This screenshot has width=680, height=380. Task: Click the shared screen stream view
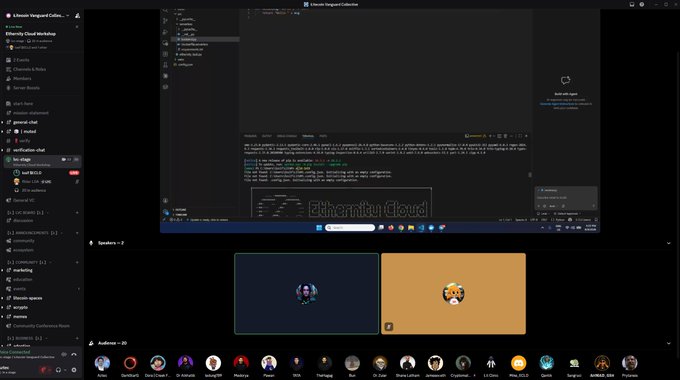point(380,121)
